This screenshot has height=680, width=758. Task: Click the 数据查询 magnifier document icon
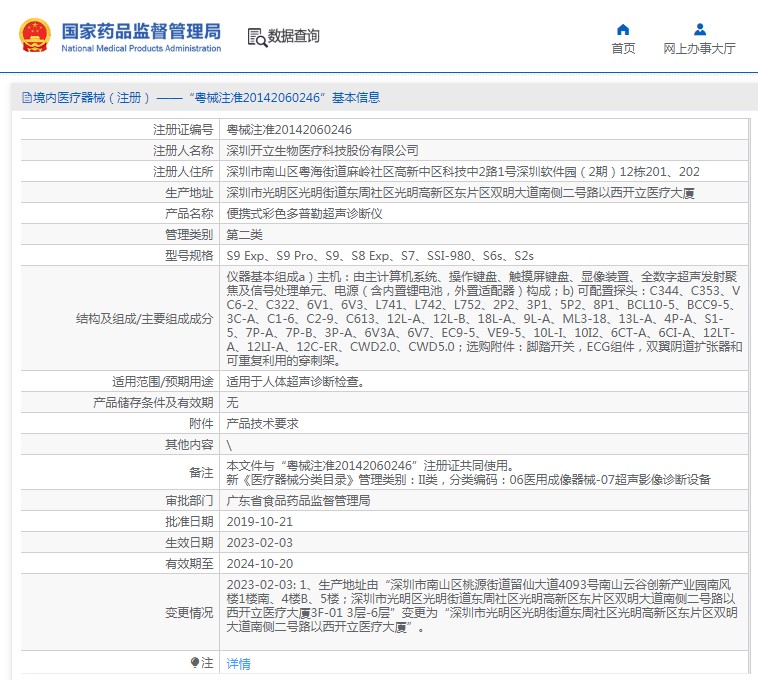point(256,37)
